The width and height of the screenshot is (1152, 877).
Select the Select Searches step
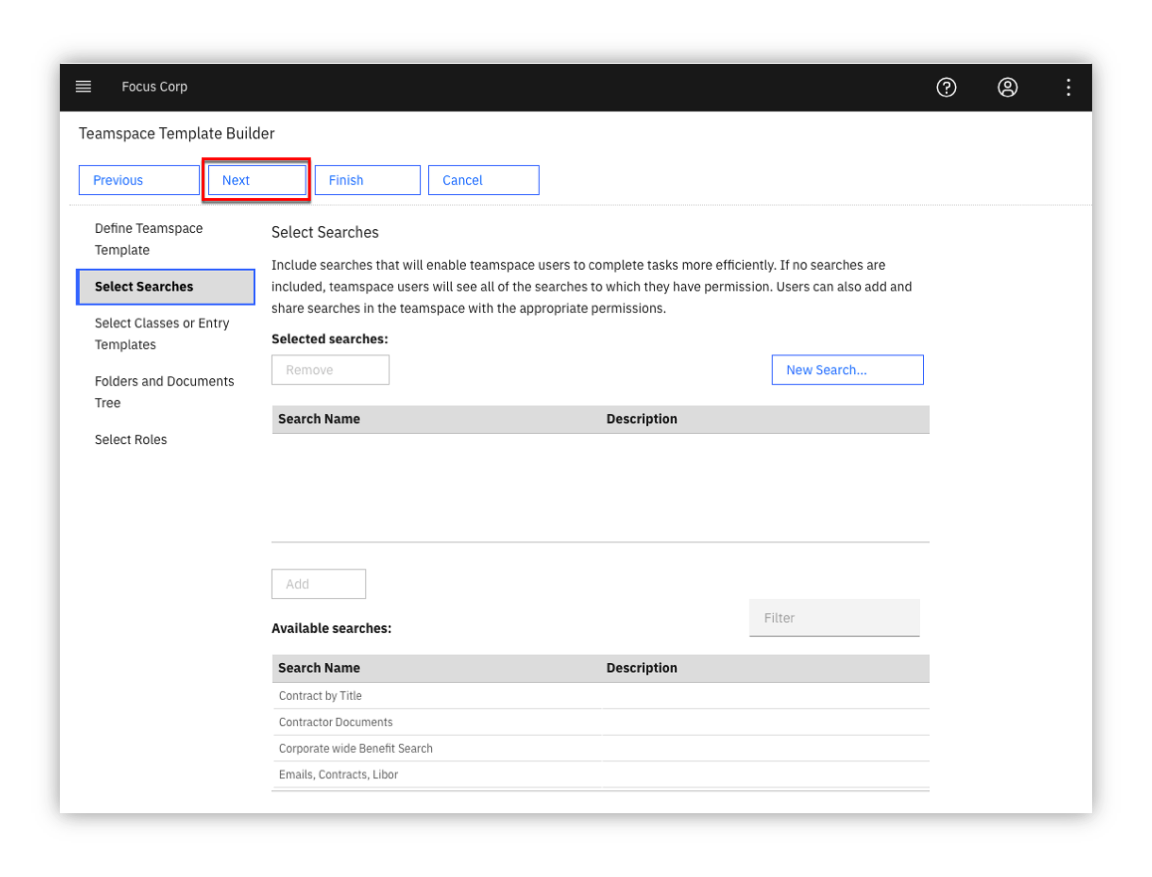tap(165, 286)
